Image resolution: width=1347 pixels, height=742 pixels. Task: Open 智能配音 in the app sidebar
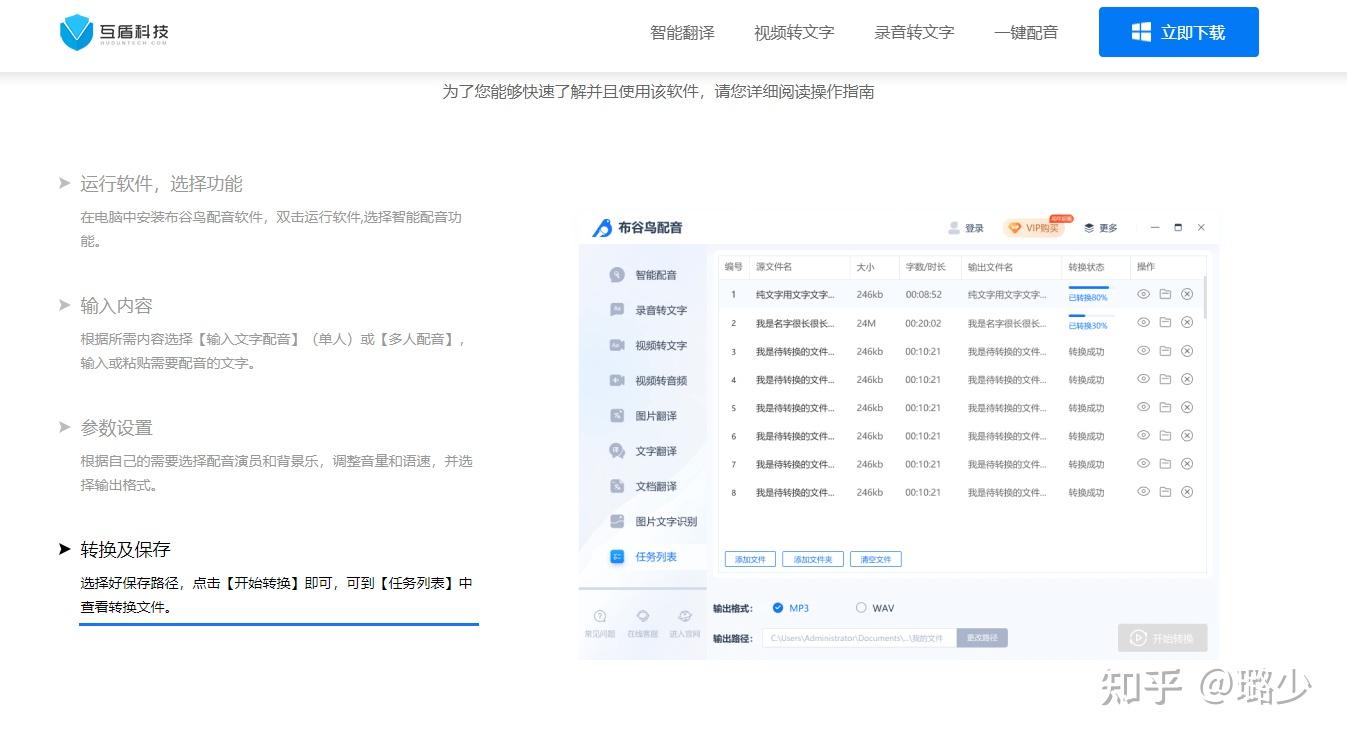point(643,275)
